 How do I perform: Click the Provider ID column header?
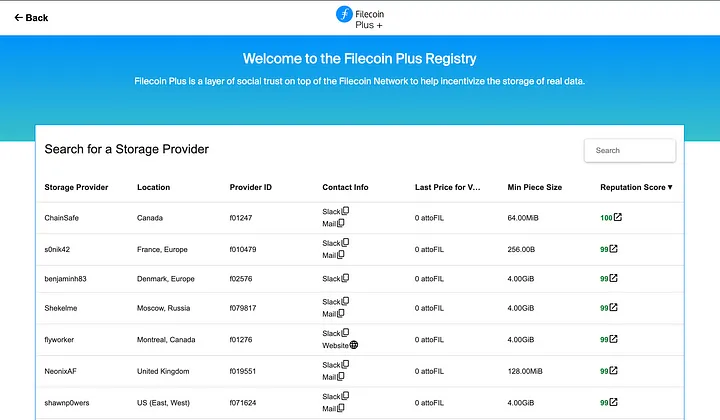click(x=251, y=187)
